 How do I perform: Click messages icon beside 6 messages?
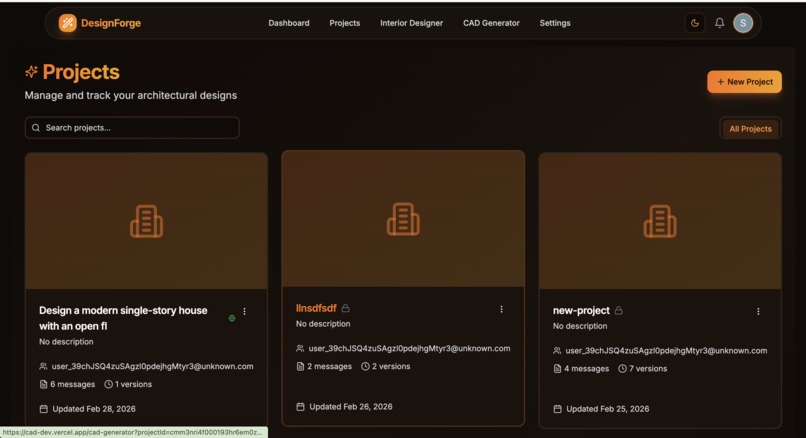[44, 384]
